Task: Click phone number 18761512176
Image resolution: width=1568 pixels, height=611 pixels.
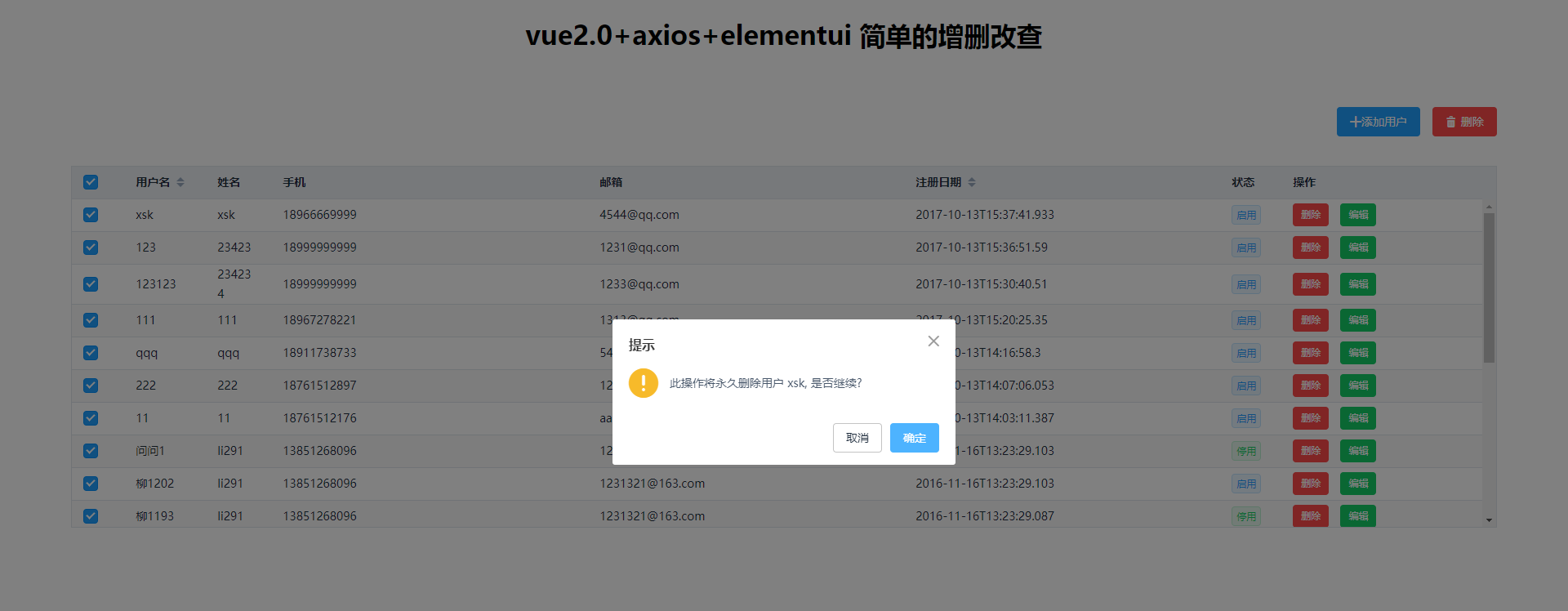Action: click(x=320, y=418)
